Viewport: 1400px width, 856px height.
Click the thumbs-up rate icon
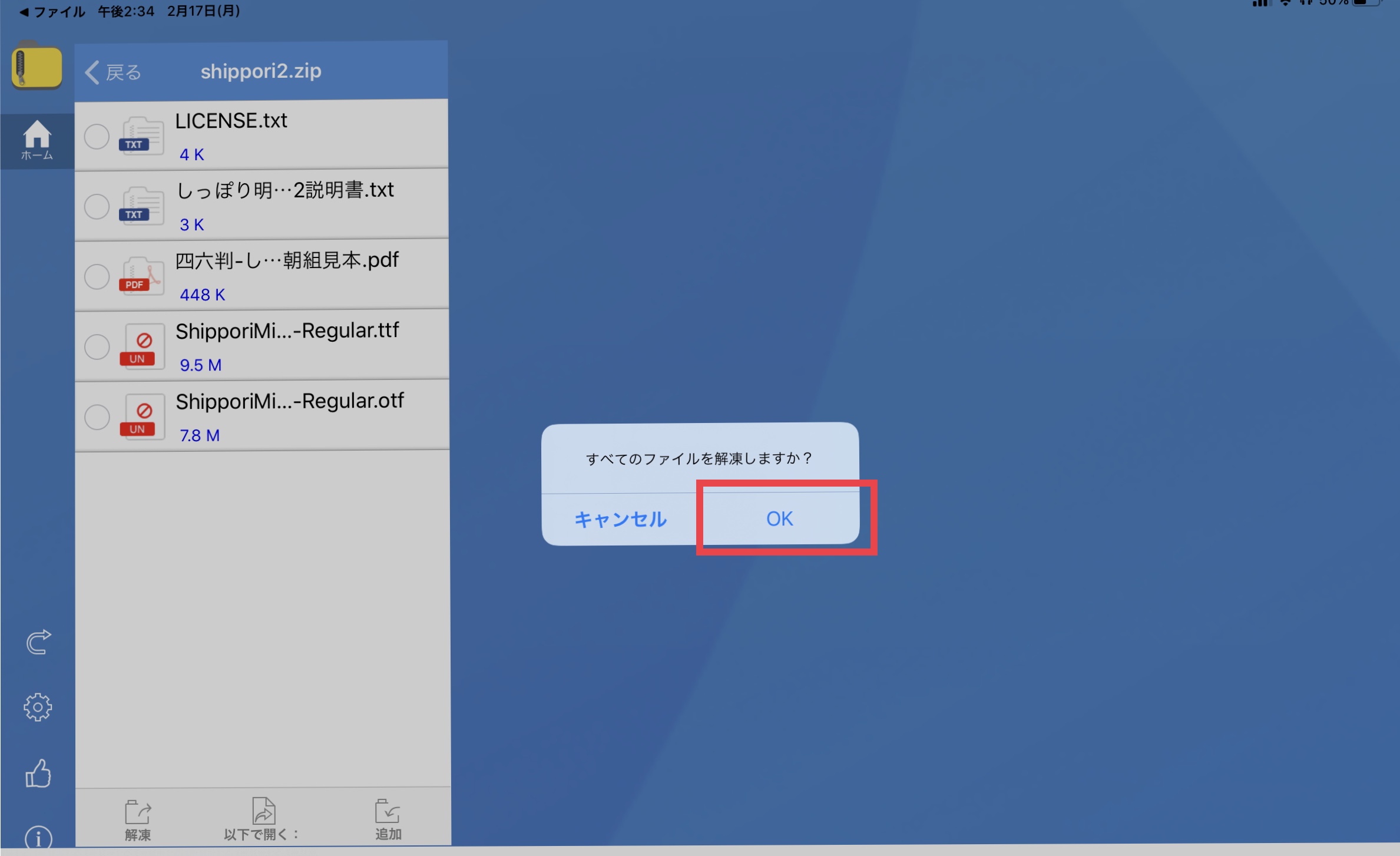[x=38, y=773]
